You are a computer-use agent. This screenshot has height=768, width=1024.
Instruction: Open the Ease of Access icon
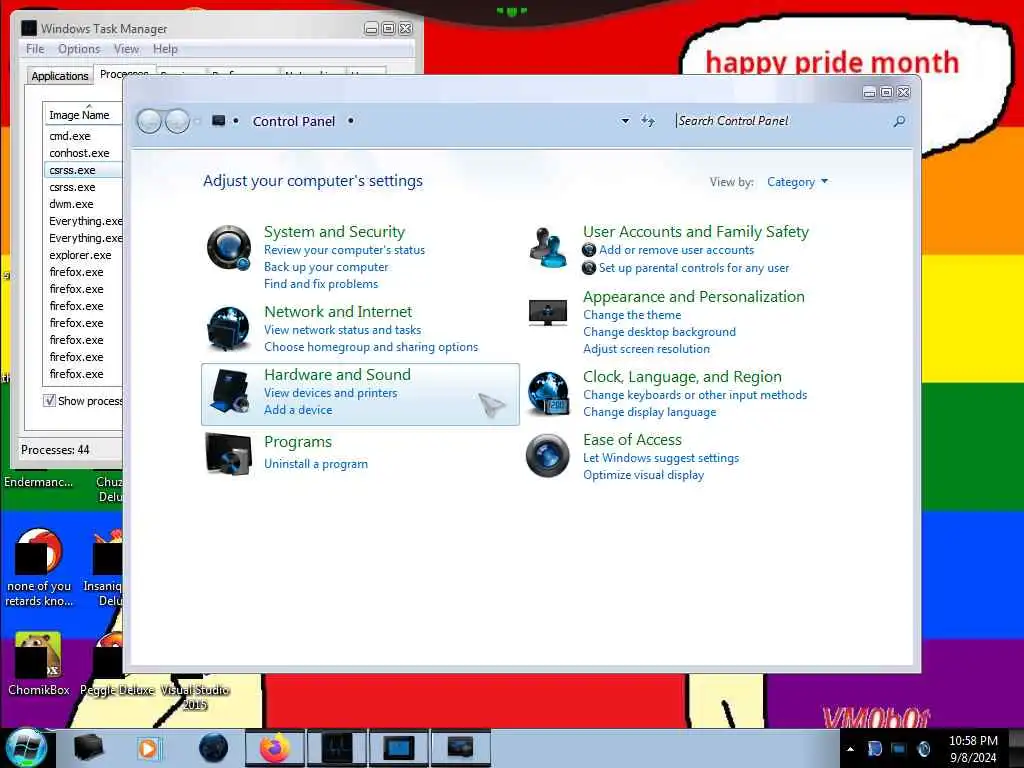click(x=547, y=455)
